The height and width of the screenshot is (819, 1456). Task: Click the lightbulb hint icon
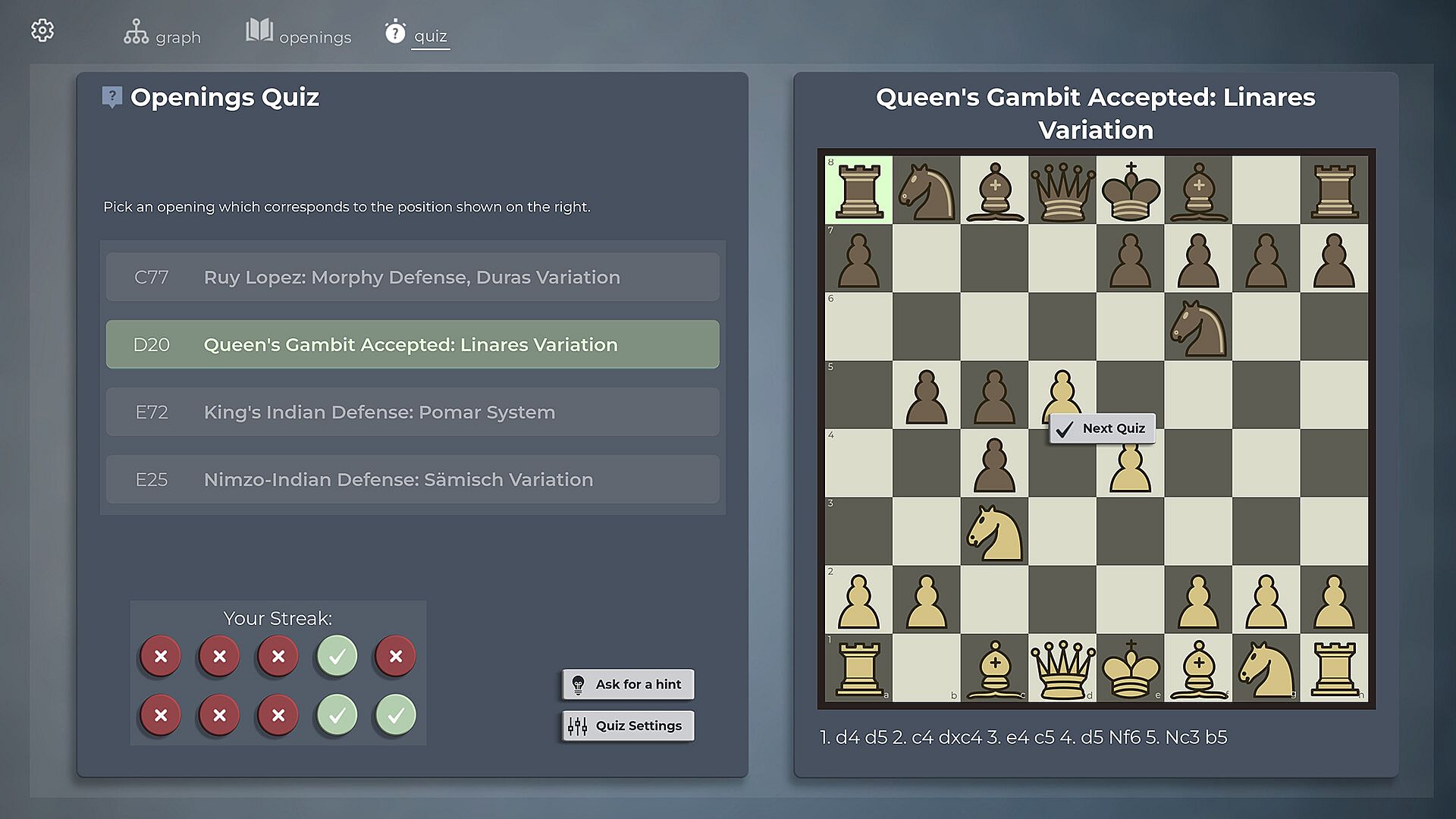tap(578, 685)
